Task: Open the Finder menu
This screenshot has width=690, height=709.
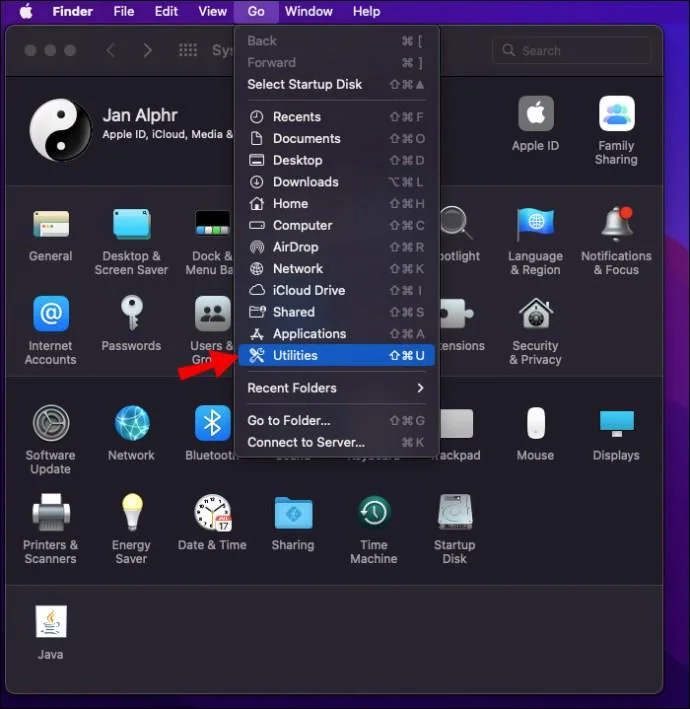Action: pyautogui.click(x=72, y=11)
